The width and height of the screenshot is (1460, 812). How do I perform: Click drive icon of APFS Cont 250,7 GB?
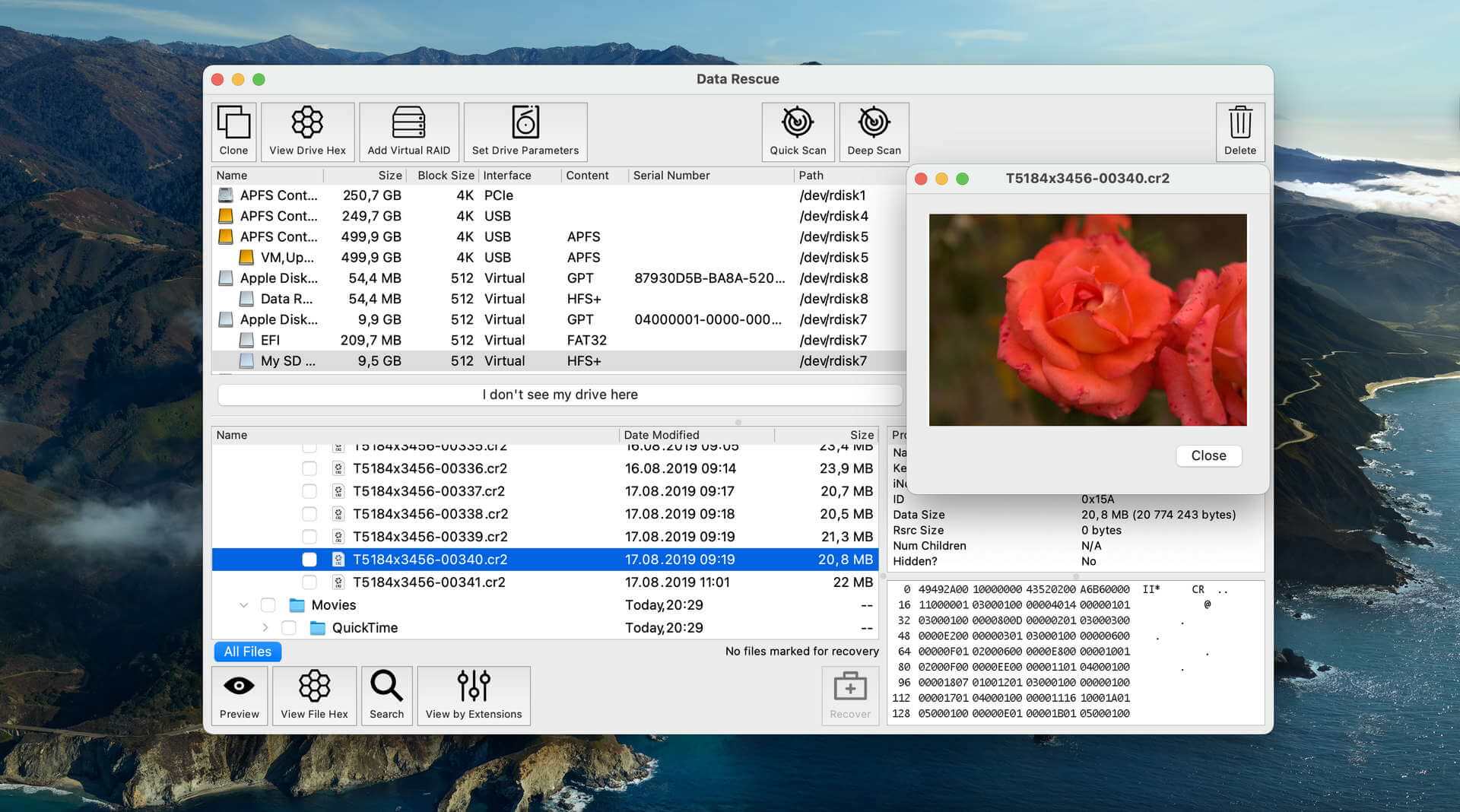(226, 195)
